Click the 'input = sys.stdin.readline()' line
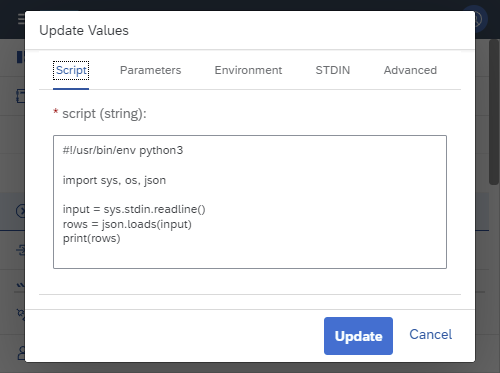 click(134, 209)
